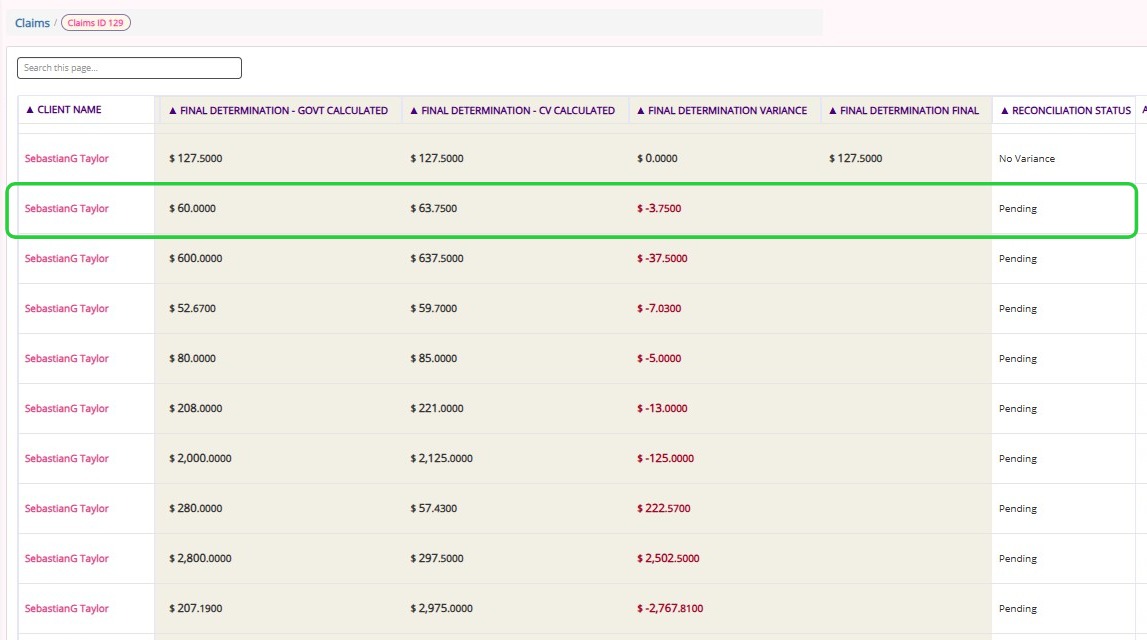Click the $ 2,125.0000 CV calculated cell
The width and height of the screenshot is (1147, 640).
(441, 459)
